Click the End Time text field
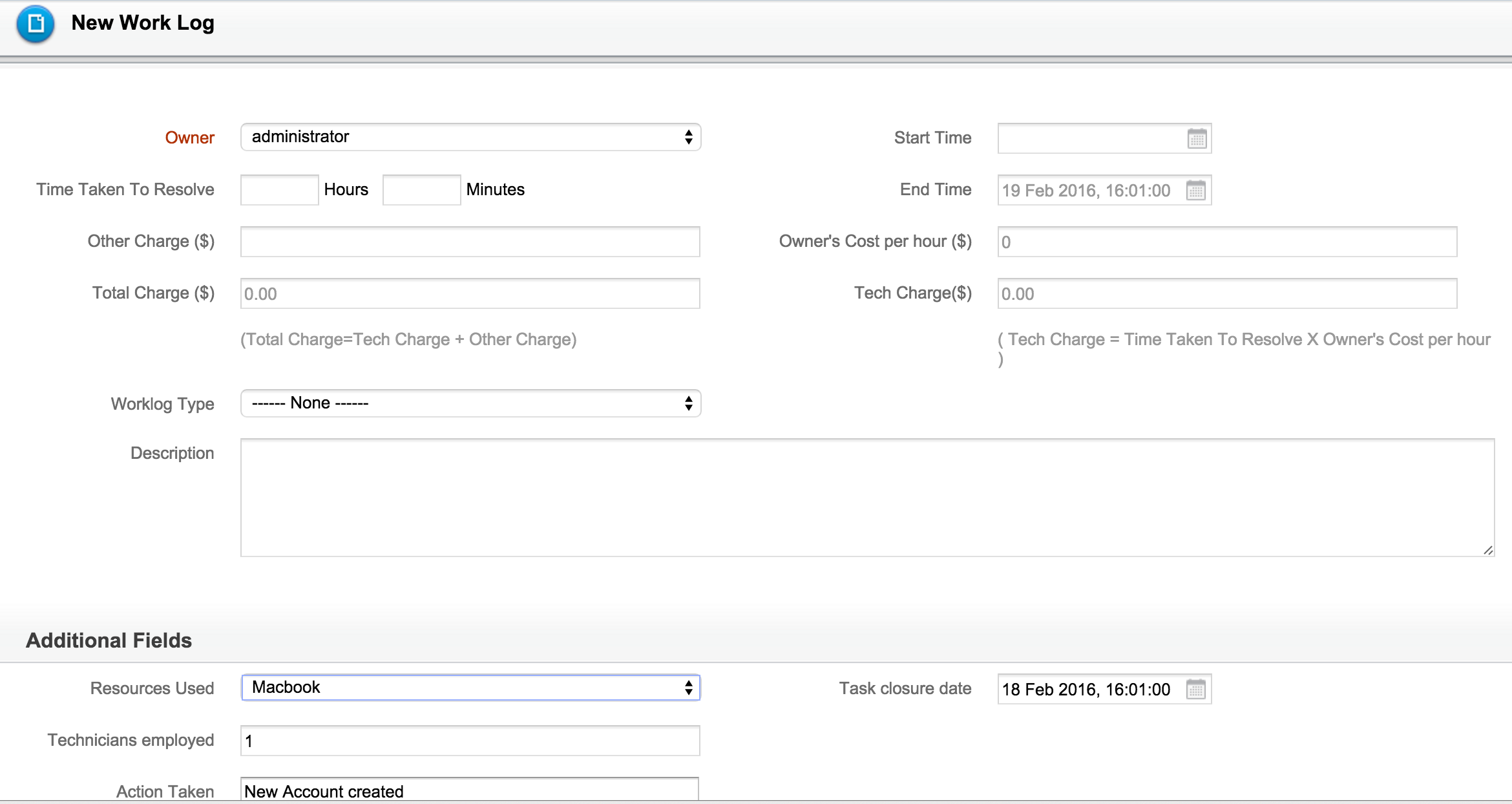Screen dimensions: 1512x804 tap(1091, 191)
